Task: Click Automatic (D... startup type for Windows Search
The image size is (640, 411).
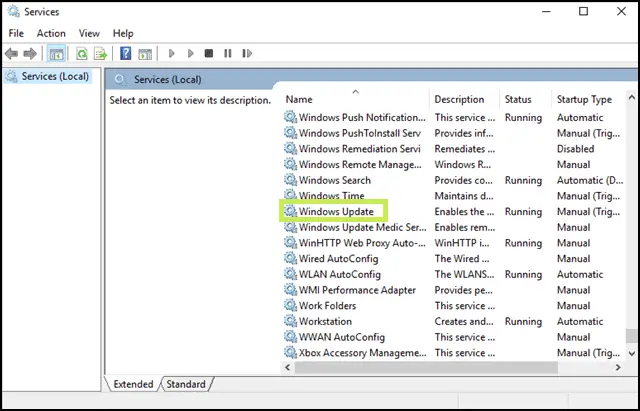Action: tap(590, 180)
